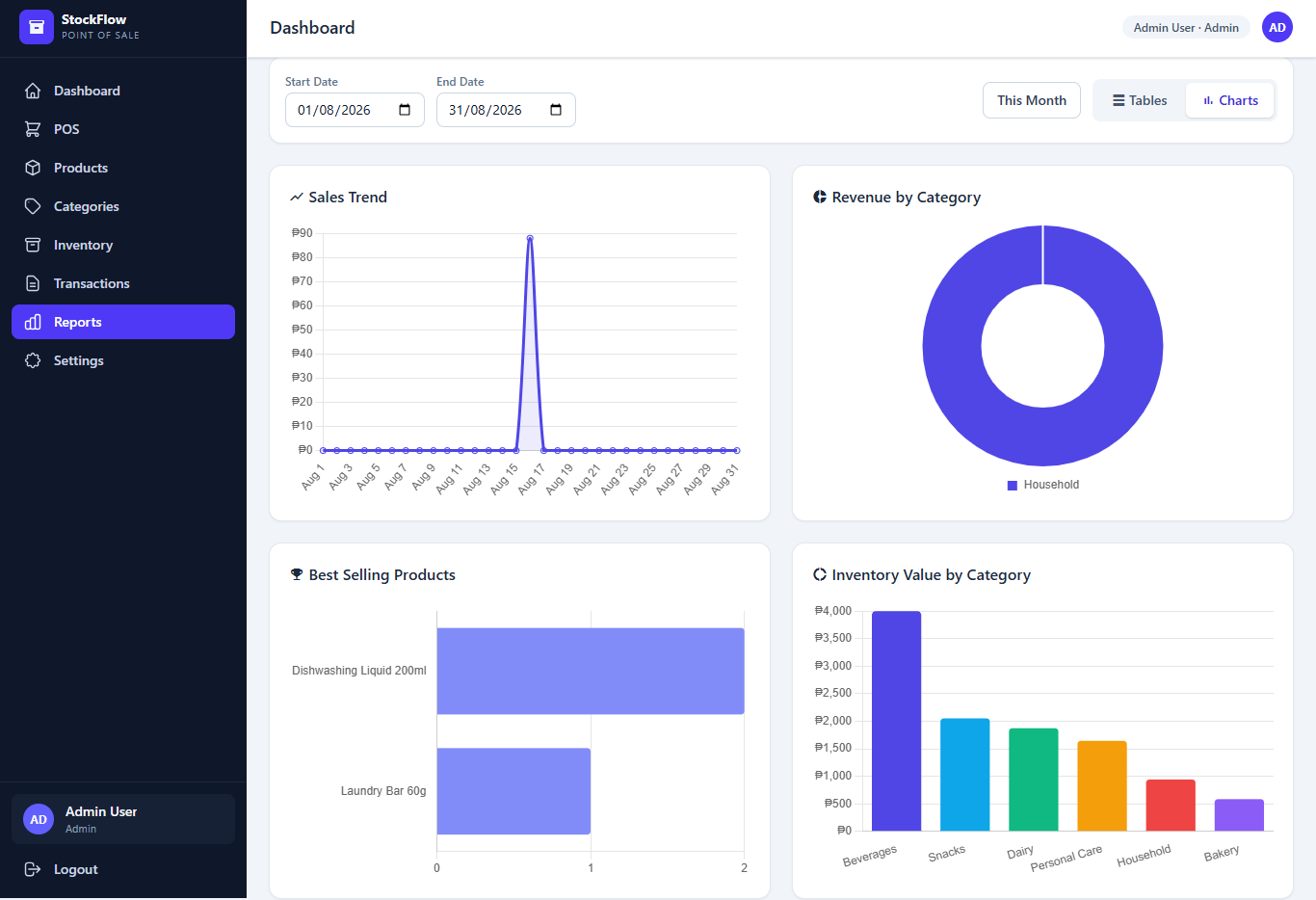This screenshot has width=1316, height=900.
Task: Click the Logout arrow icon
Action: (33, 869)
